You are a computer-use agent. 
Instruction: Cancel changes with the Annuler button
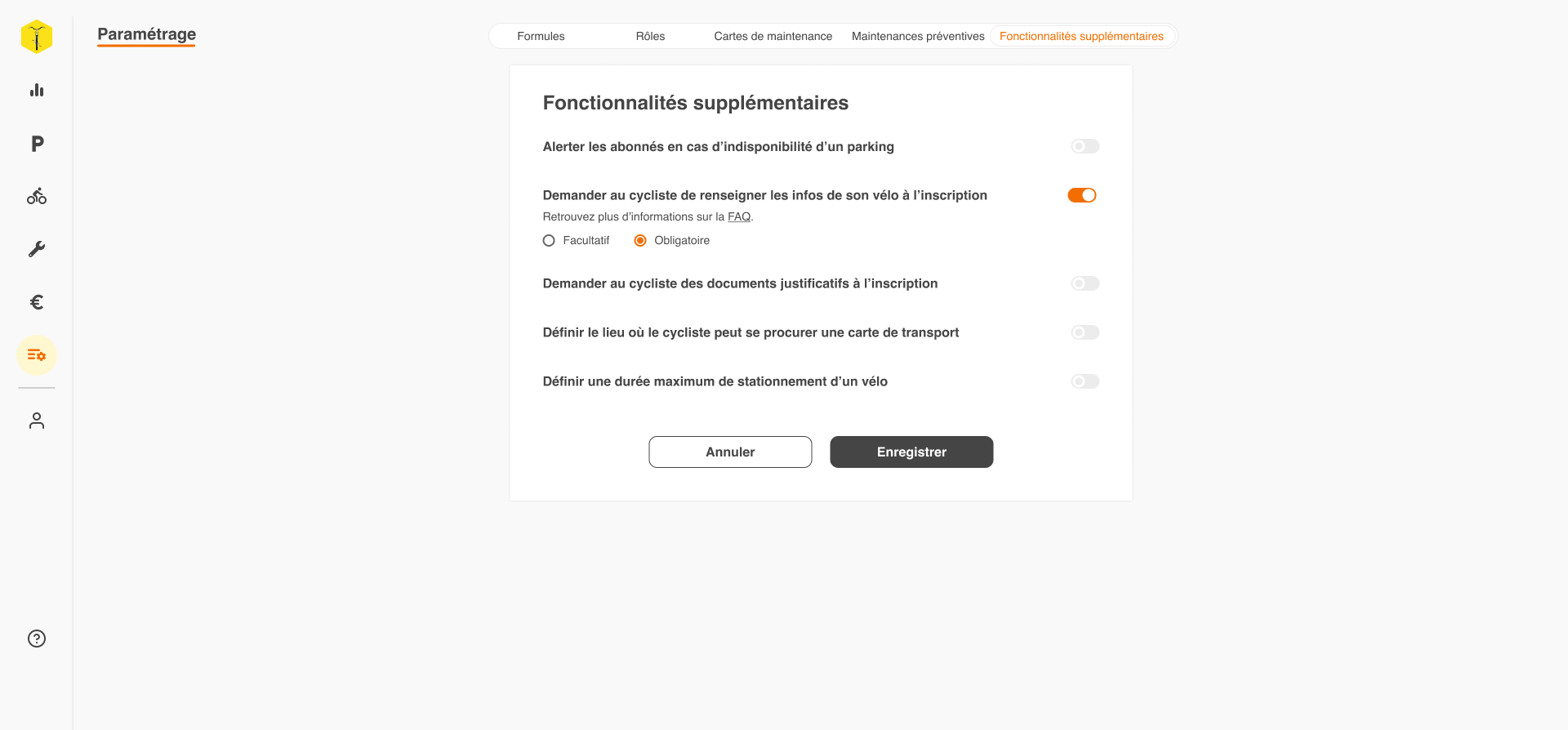click(x=730, y=452)
